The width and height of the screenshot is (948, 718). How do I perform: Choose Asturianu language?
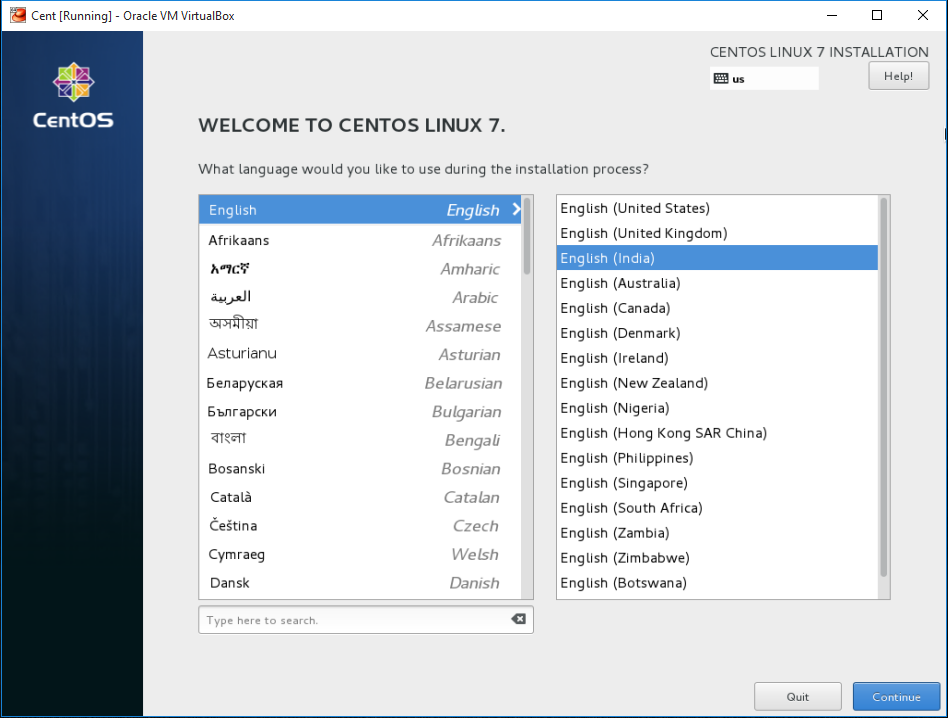click(x=360, y=354)
